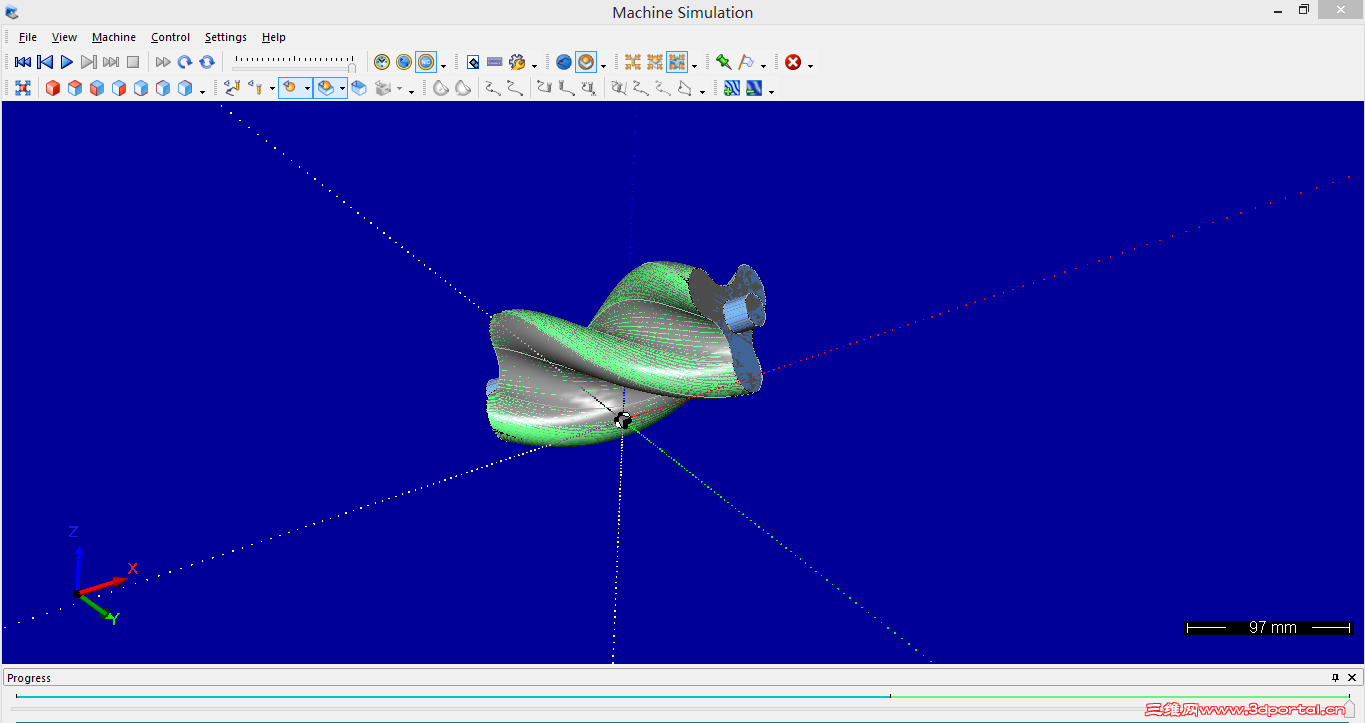1365x723 pixels.
Task: Click the flag marker icon
Action: (746, 62)
